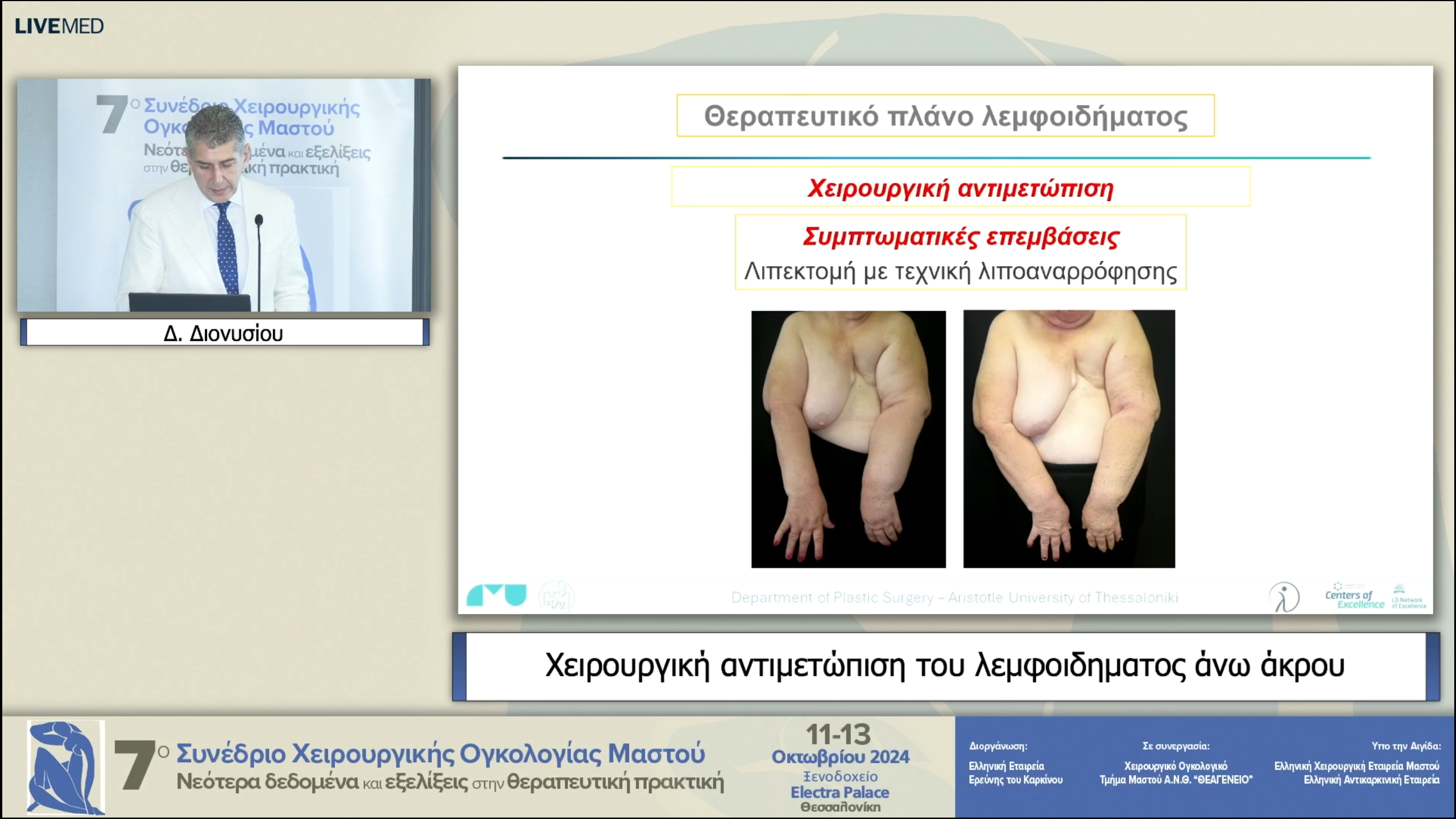Click slide title Θεραπευτικό πλάνο λεμφοιδήματος
This screenshot has width=1456, height=819.
[x=945, y=117]
